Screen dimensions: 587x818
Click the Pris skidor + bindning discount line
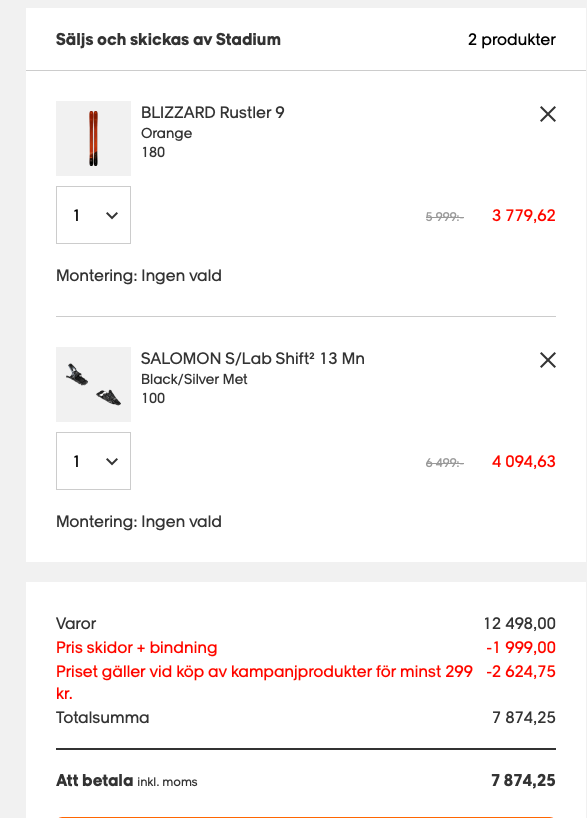136,647
